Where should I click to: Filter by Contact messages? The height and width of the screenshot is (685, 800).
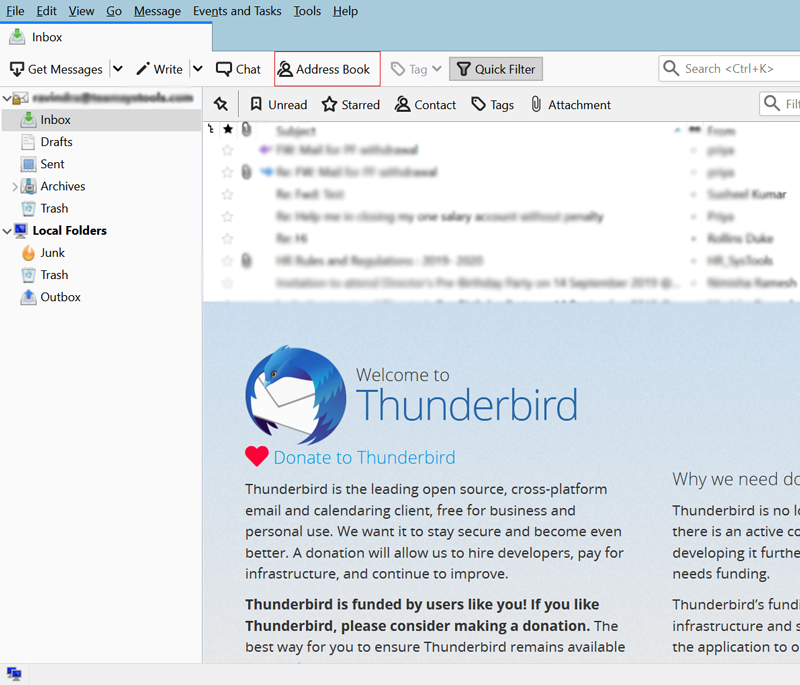point(425,105)
